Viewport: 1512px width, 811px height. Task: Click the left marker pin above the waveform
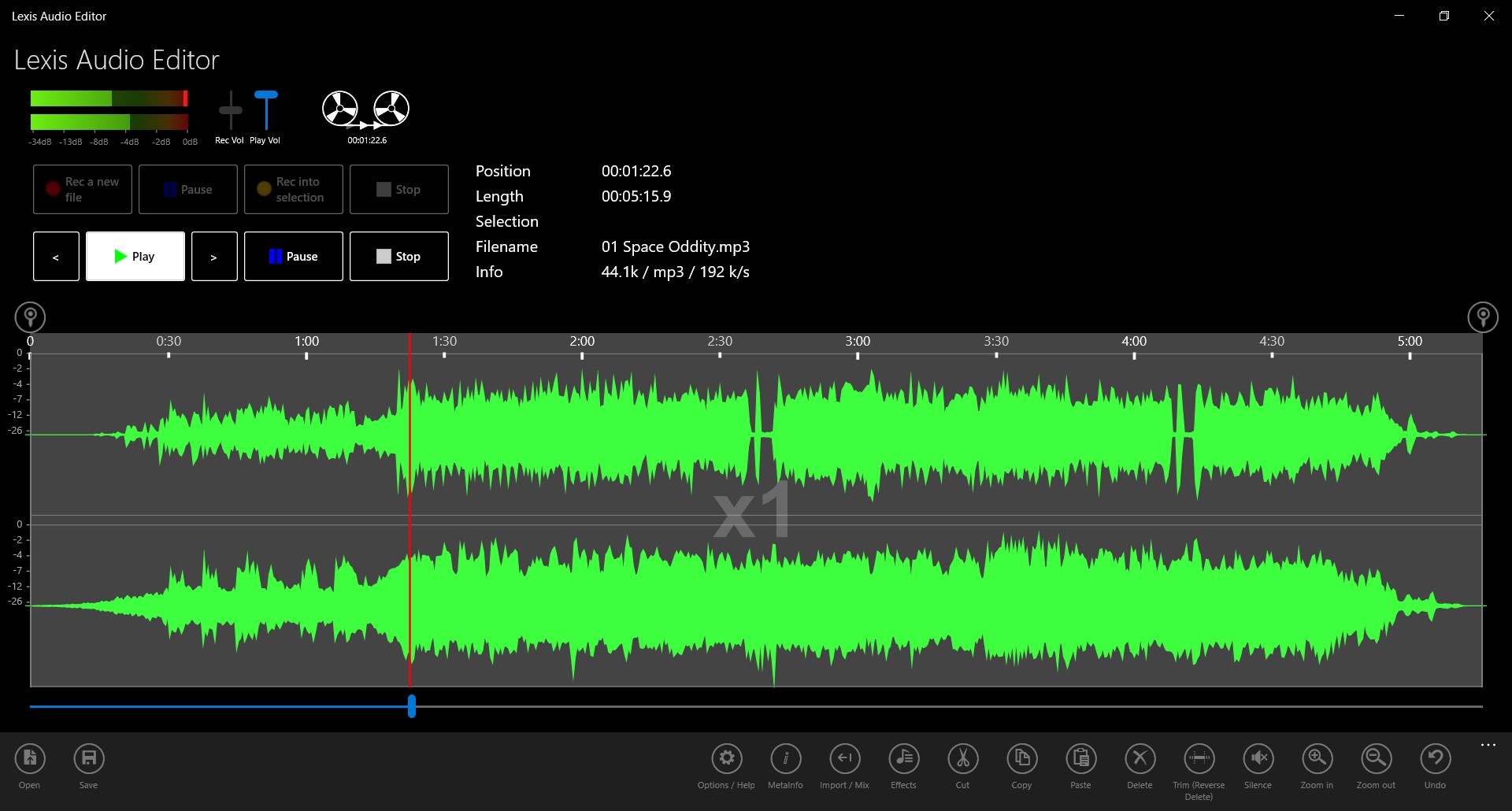(30, 317)
